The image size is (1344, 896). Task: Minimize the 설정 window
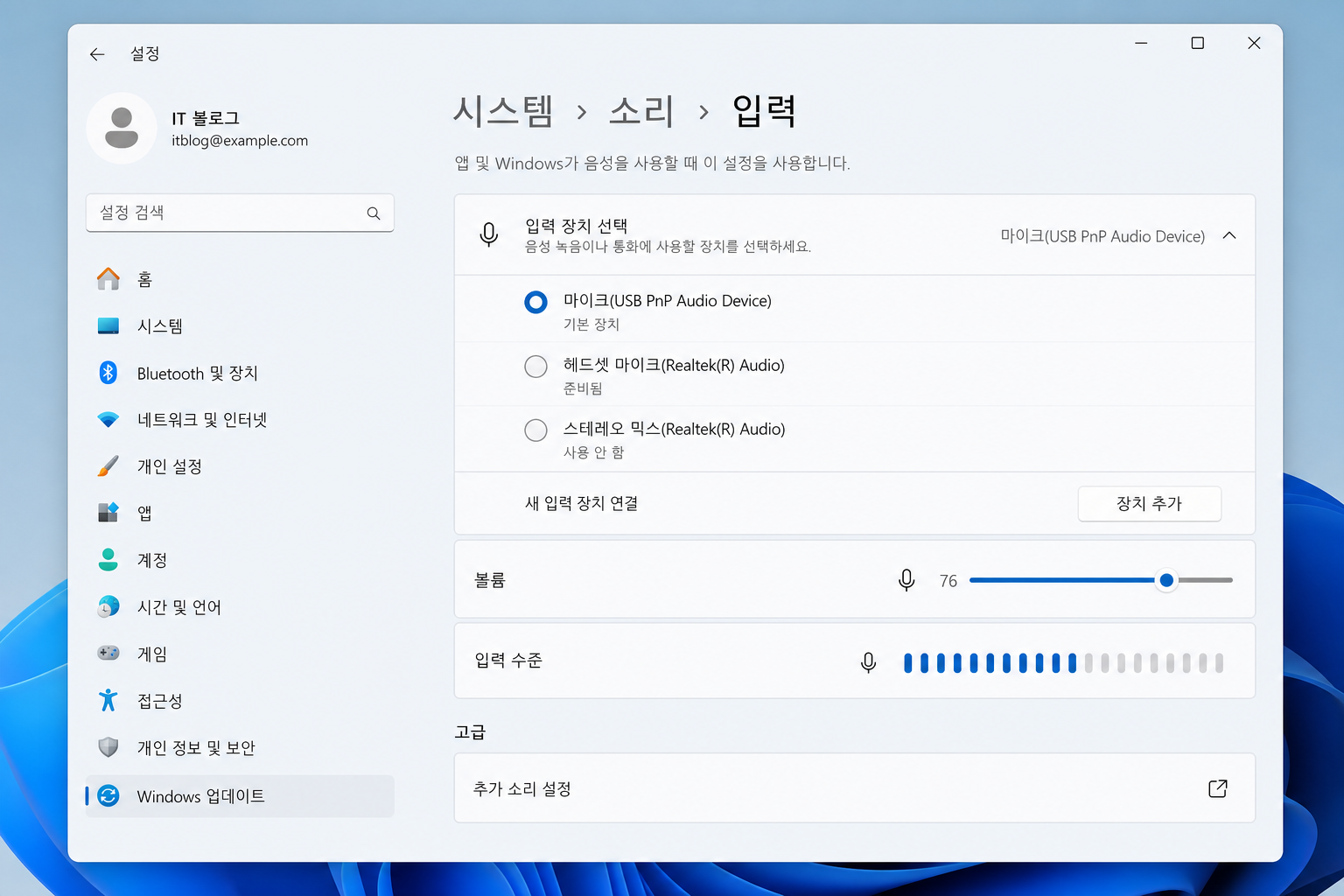1141,43
